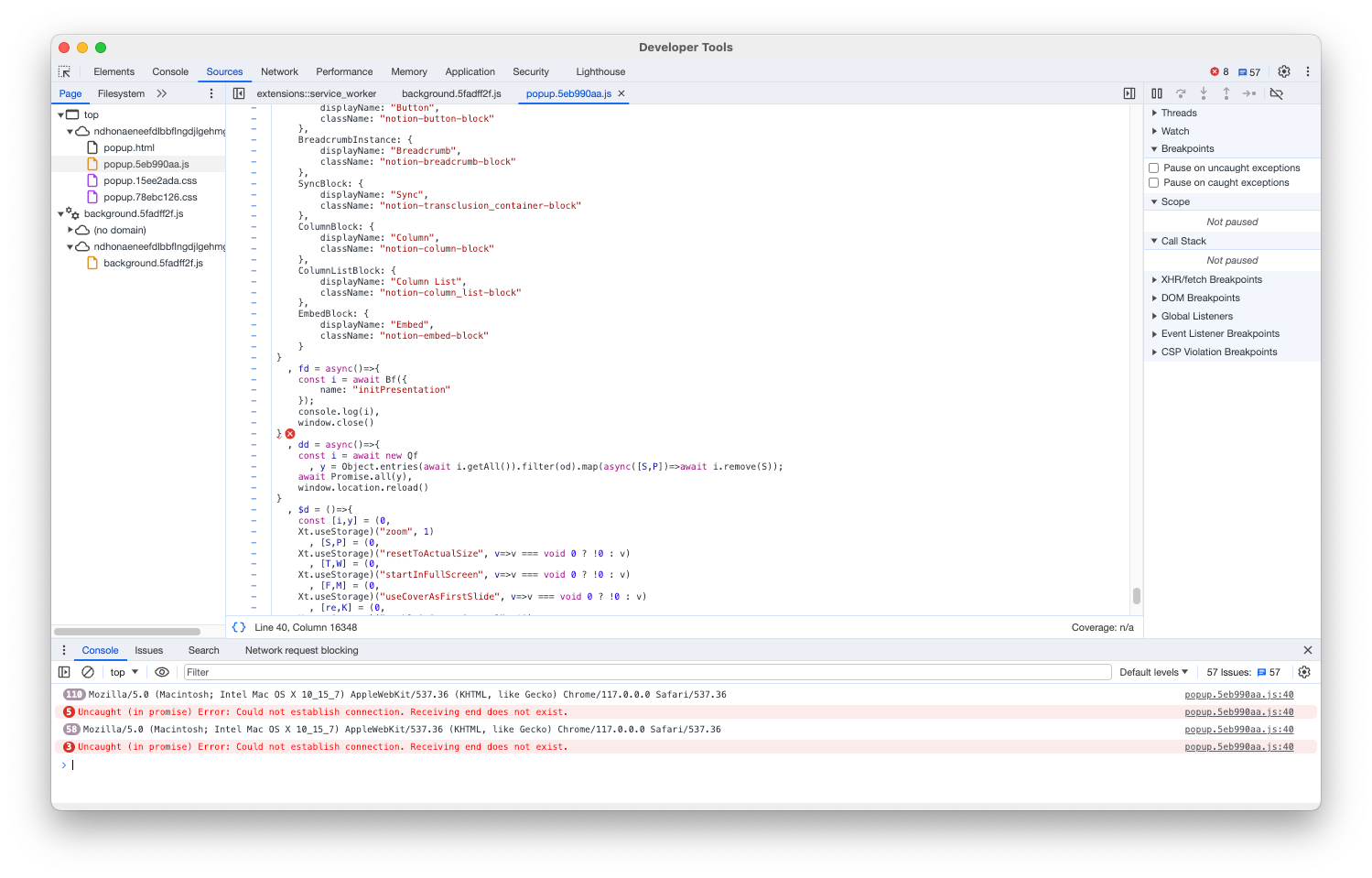Enable Pause on caught exceptions

(1154, 182)
